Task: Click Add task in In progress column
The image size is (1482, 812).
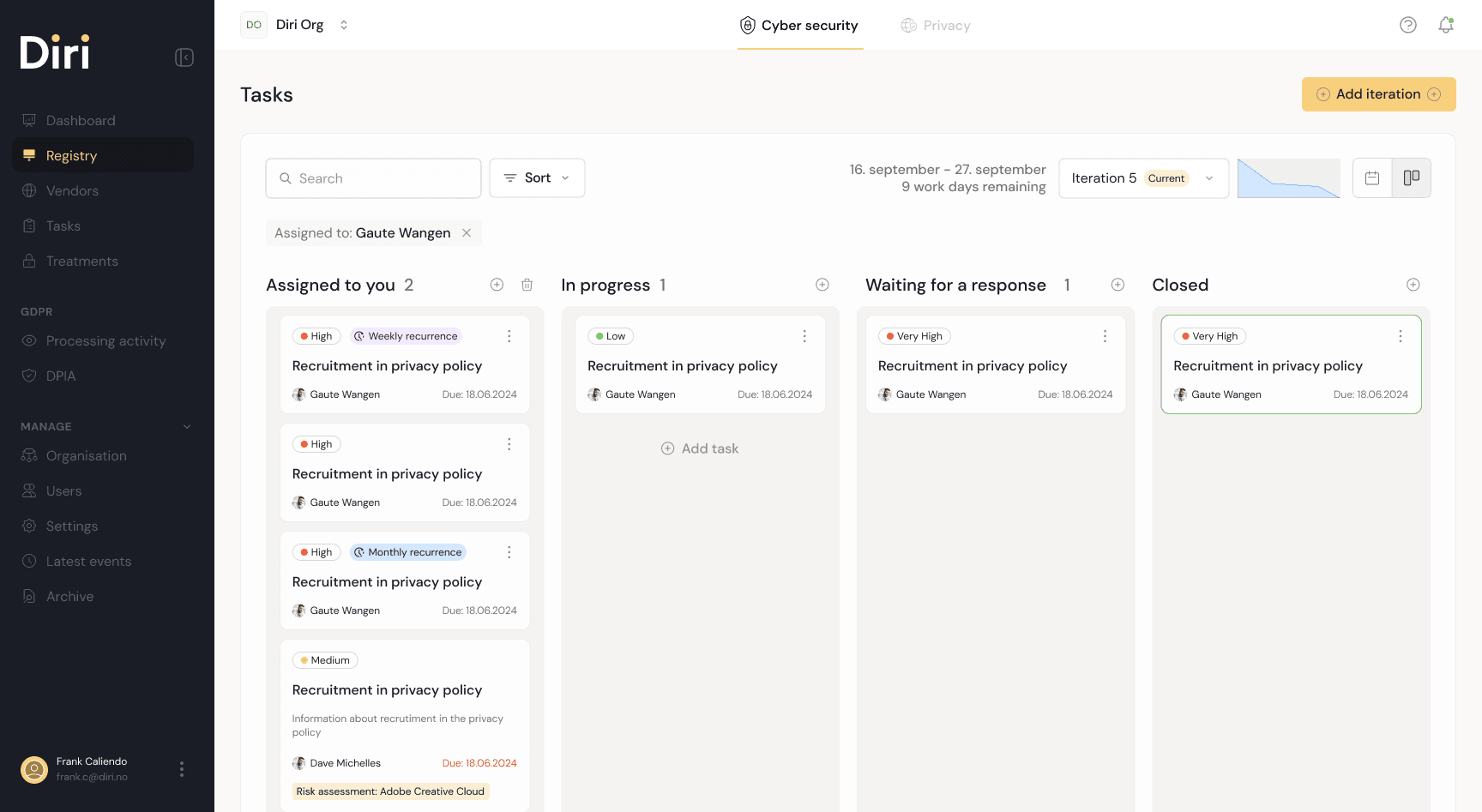Action: click(x=700, y=448)
